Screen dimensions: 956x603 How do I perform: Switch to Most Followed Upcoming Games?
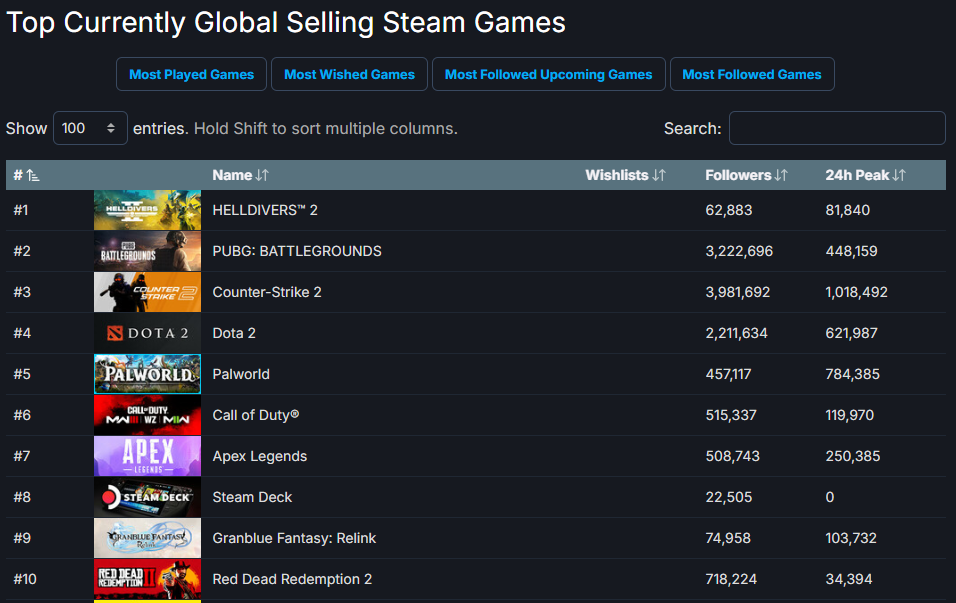pyautogui.click(x=548, y=74)
